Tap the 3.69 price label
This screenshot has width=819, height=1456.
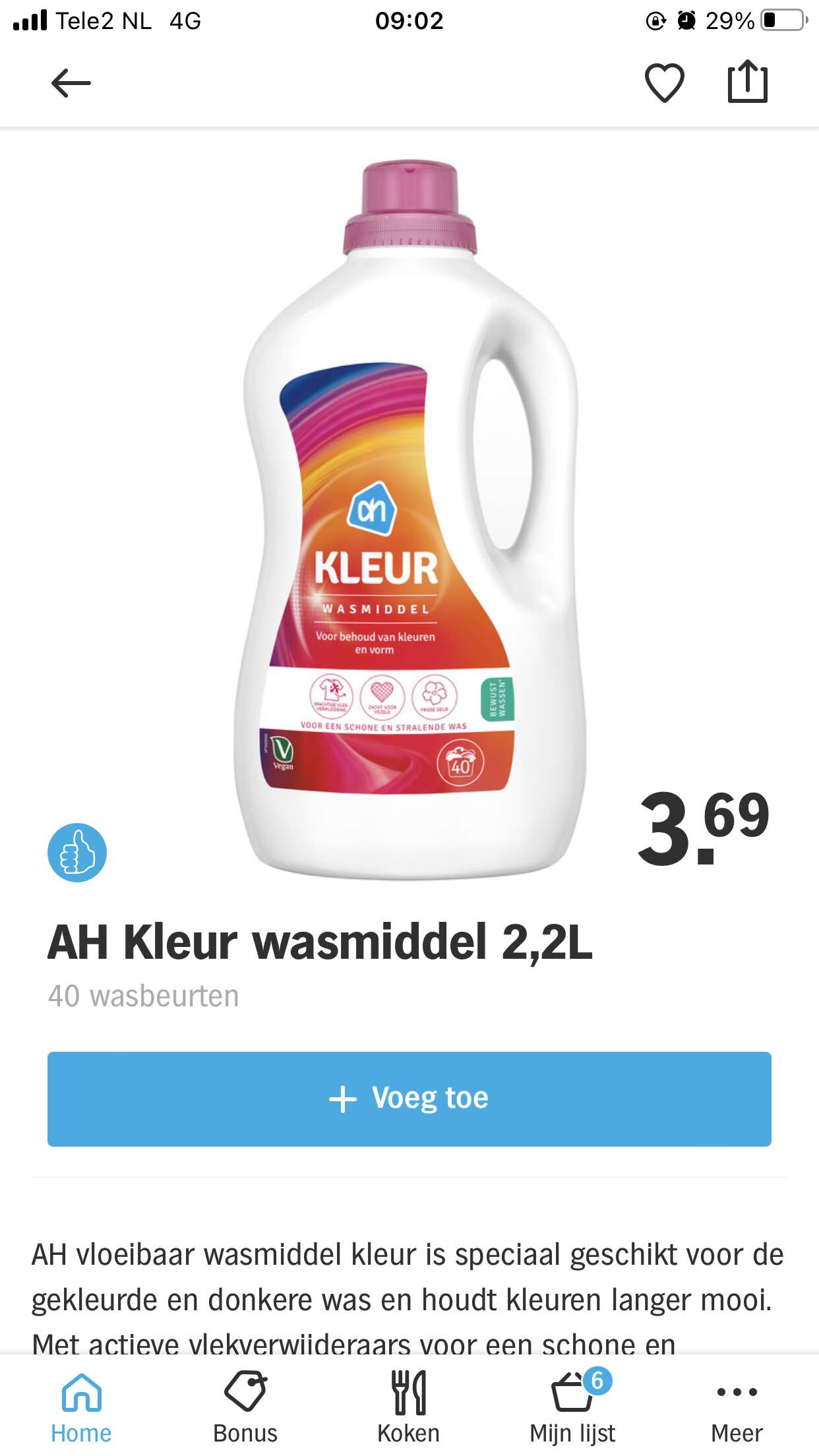tap(704, 829)
